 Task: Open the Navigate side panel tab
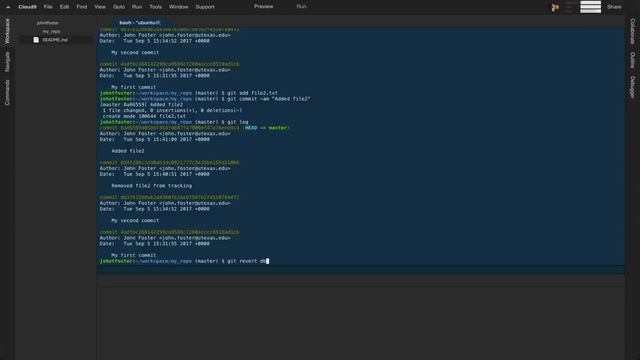pyautogui.click(x=7, y=62)
